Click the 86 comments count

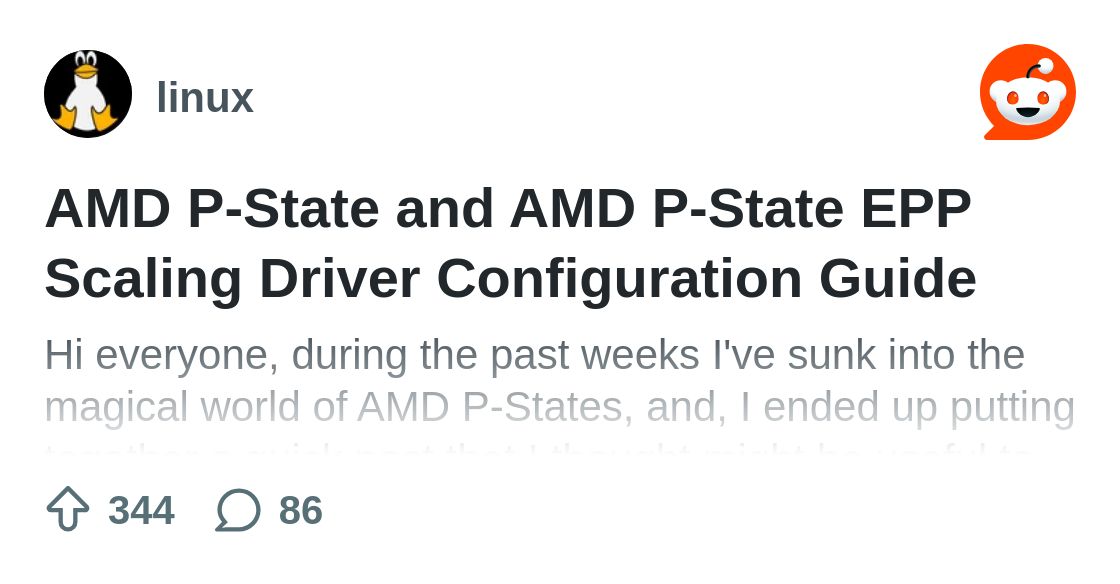tap(300, 511)
